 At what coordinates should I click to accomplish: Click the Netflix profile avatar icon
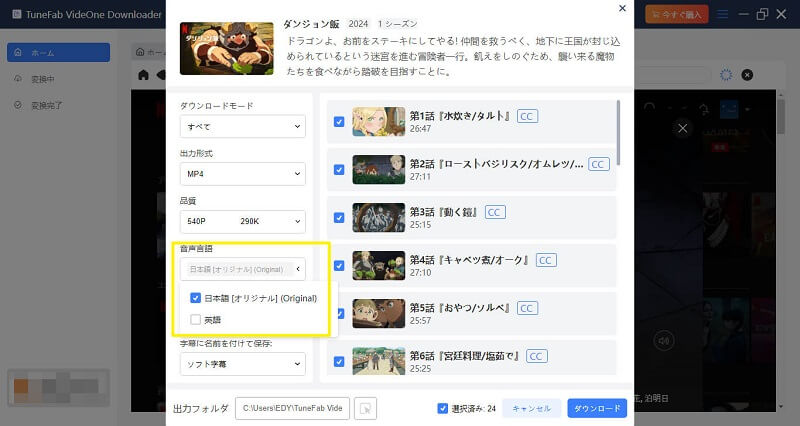coord(729,109)
